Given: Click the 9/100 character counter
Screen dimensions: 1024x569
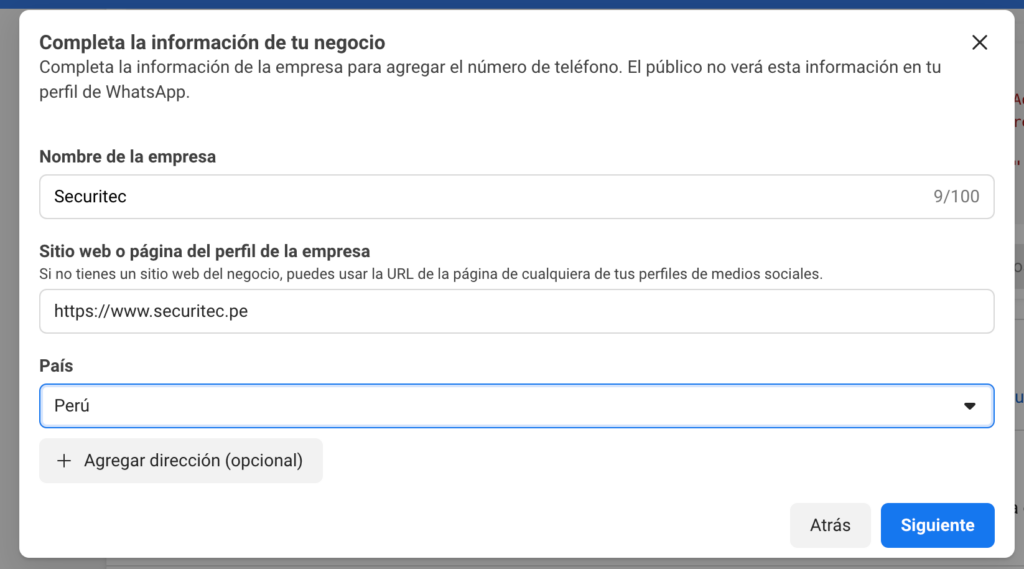Looking at the screenshot, I should (956, 197).
